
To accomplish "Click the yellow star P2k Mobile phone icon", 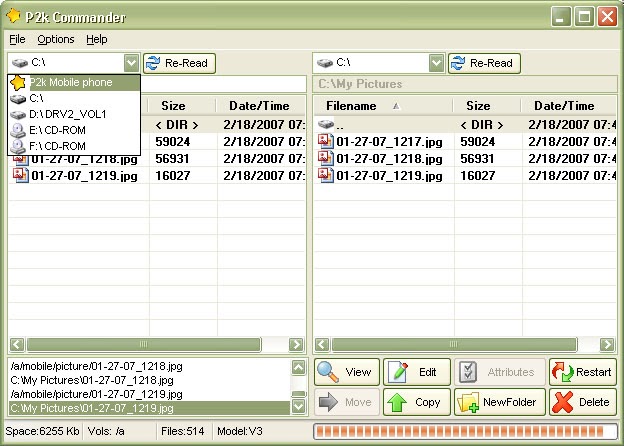I will pos(18,83).
